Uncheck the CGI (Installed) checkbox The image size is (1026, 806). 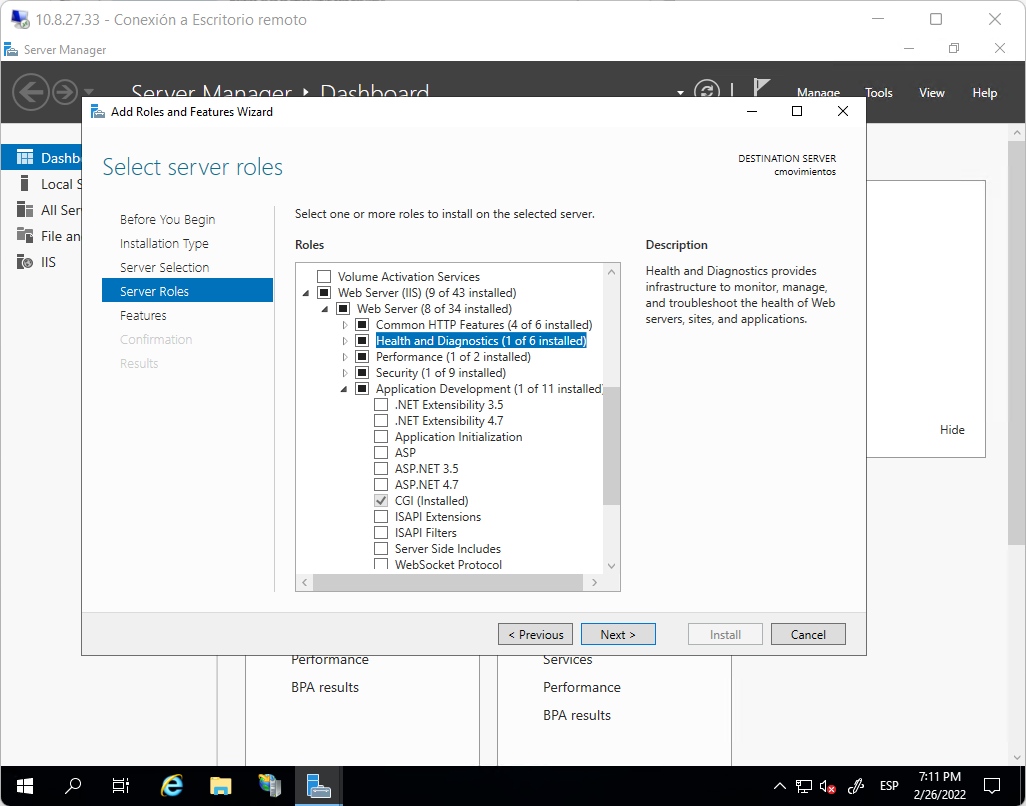point(380,500)
